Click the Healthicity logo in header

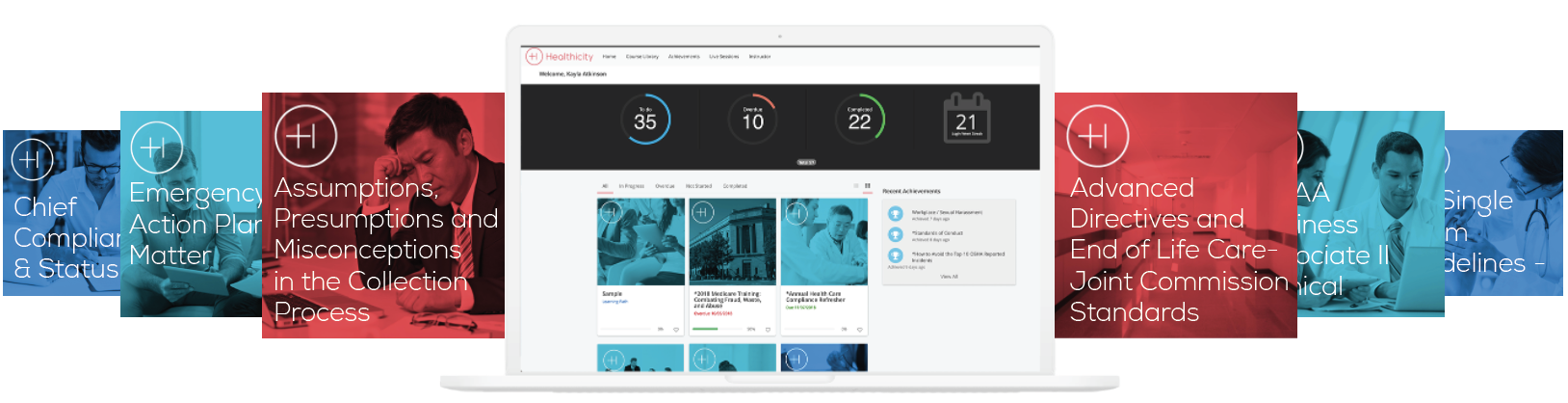pos(560,57)
